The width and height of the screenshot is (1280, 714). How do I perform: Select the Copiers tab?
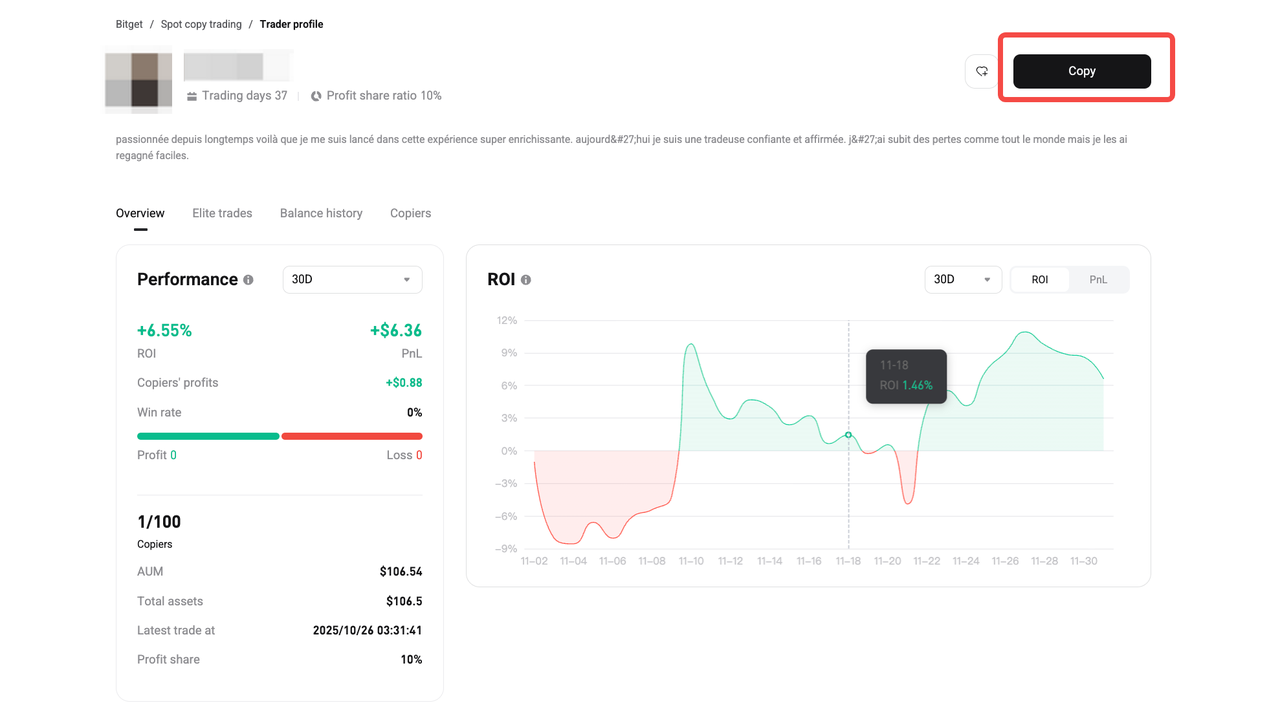pos(410,213)
